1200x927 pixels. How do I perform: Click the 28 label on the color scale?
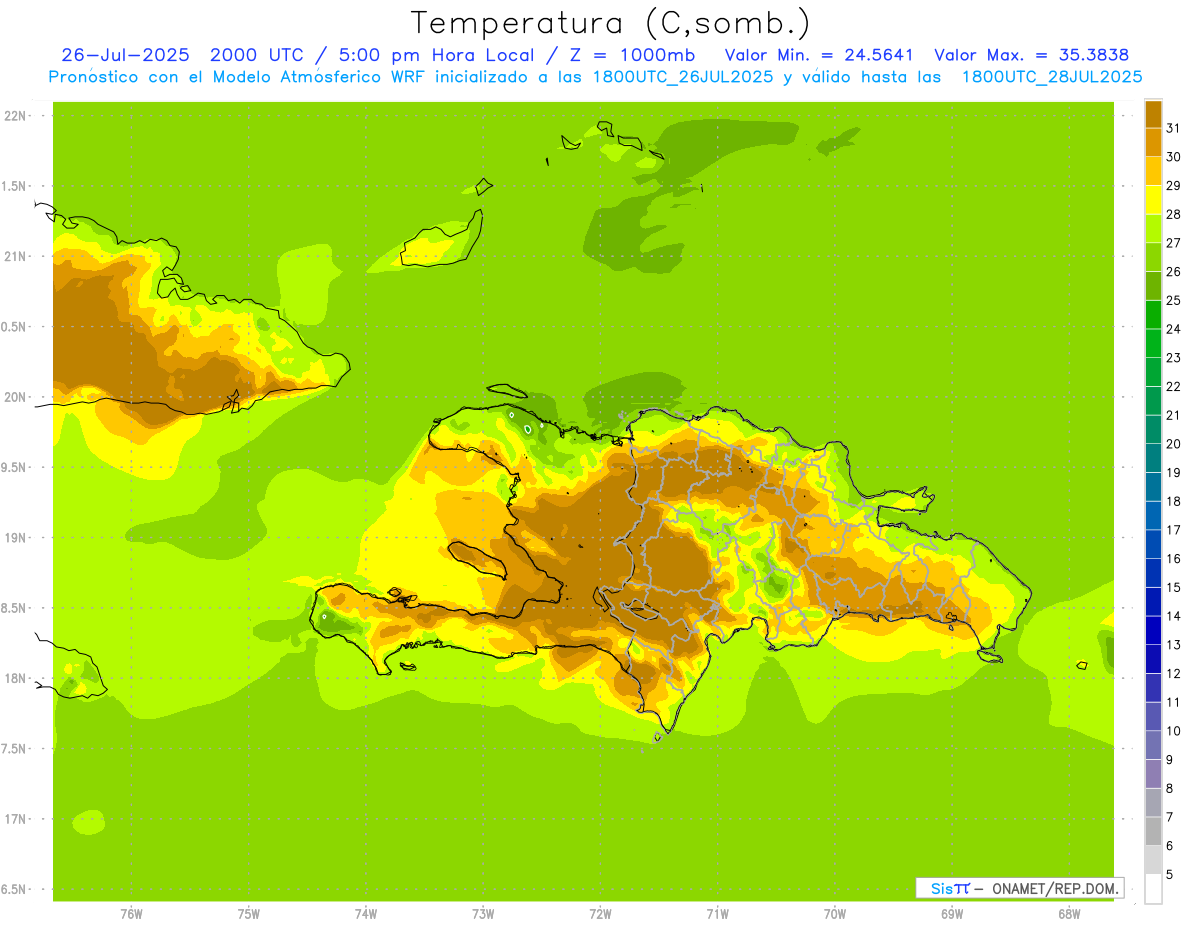[x=1173, y=214]
